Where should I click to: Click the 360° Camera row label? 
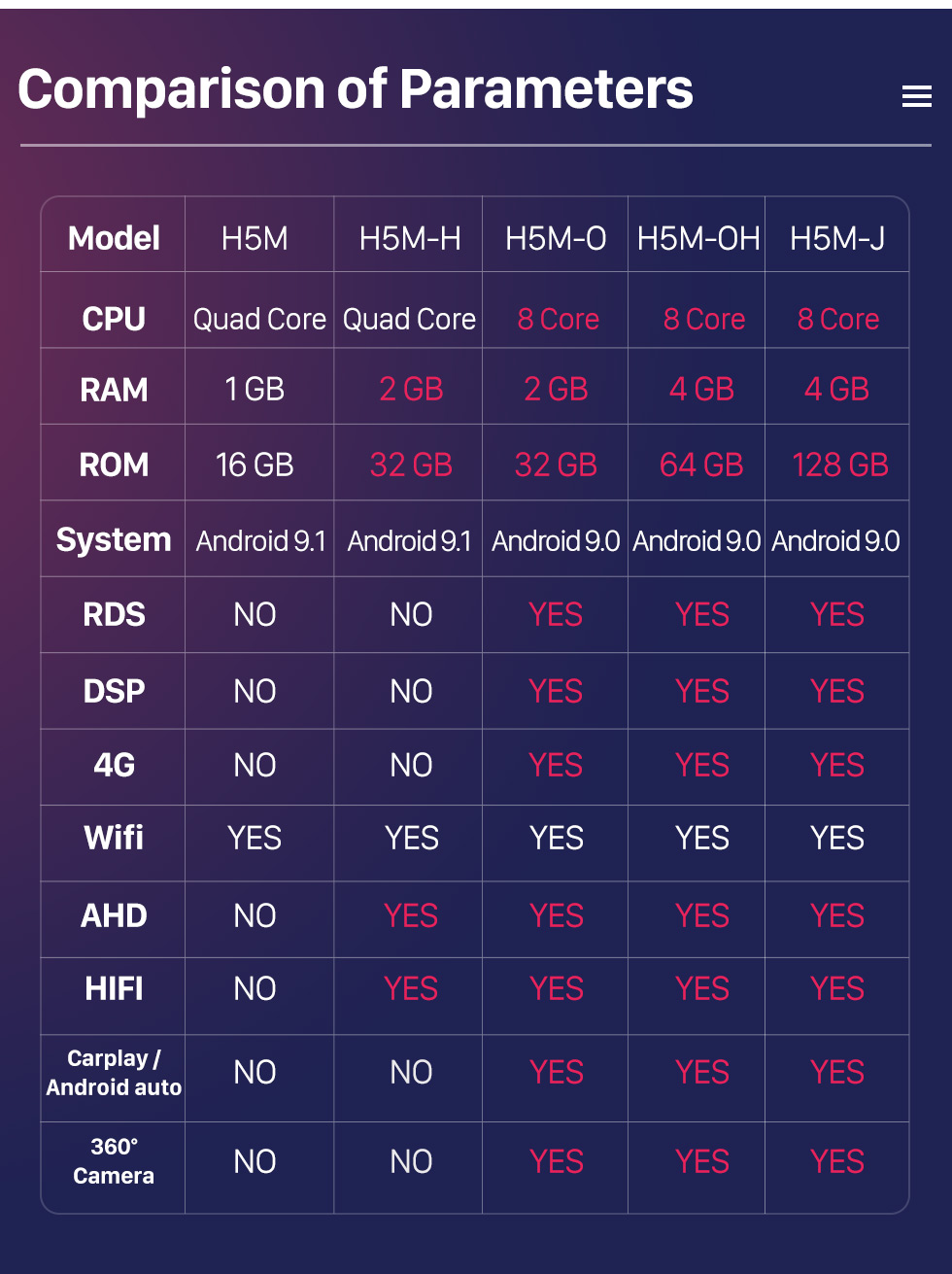[114, 1161]
